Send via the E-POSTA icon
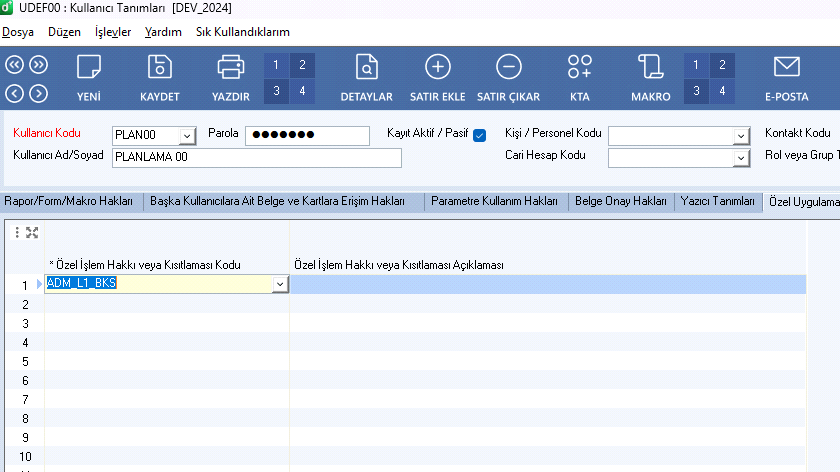This screenshot has width=840, height=472. tap(786, 68)
